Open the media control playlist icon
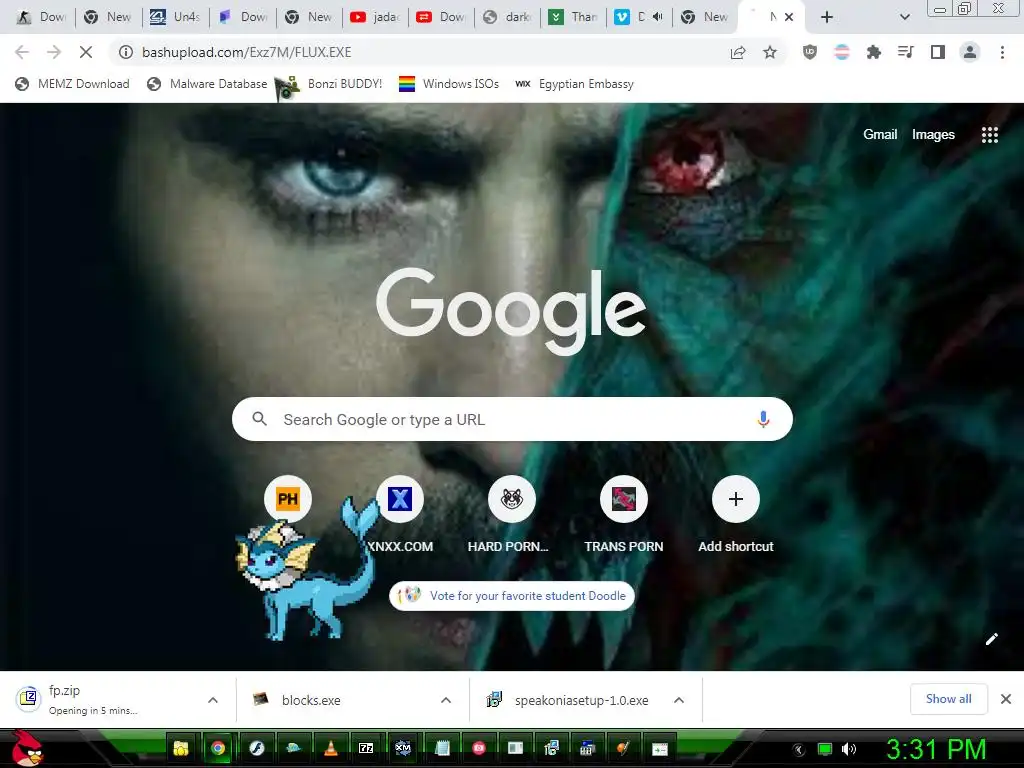 click(906, 52)
